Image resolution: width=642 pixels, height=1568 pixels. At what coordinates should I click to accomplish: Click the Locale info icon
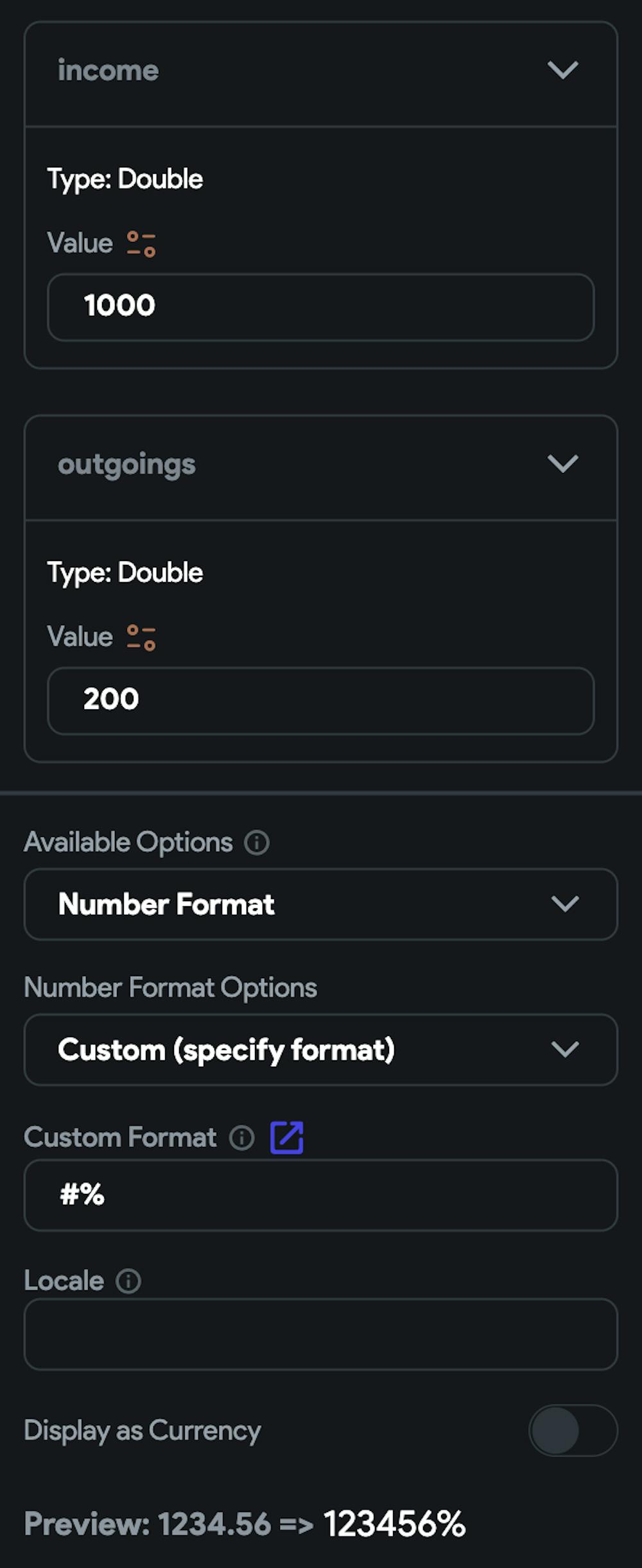click(128, 1281)
